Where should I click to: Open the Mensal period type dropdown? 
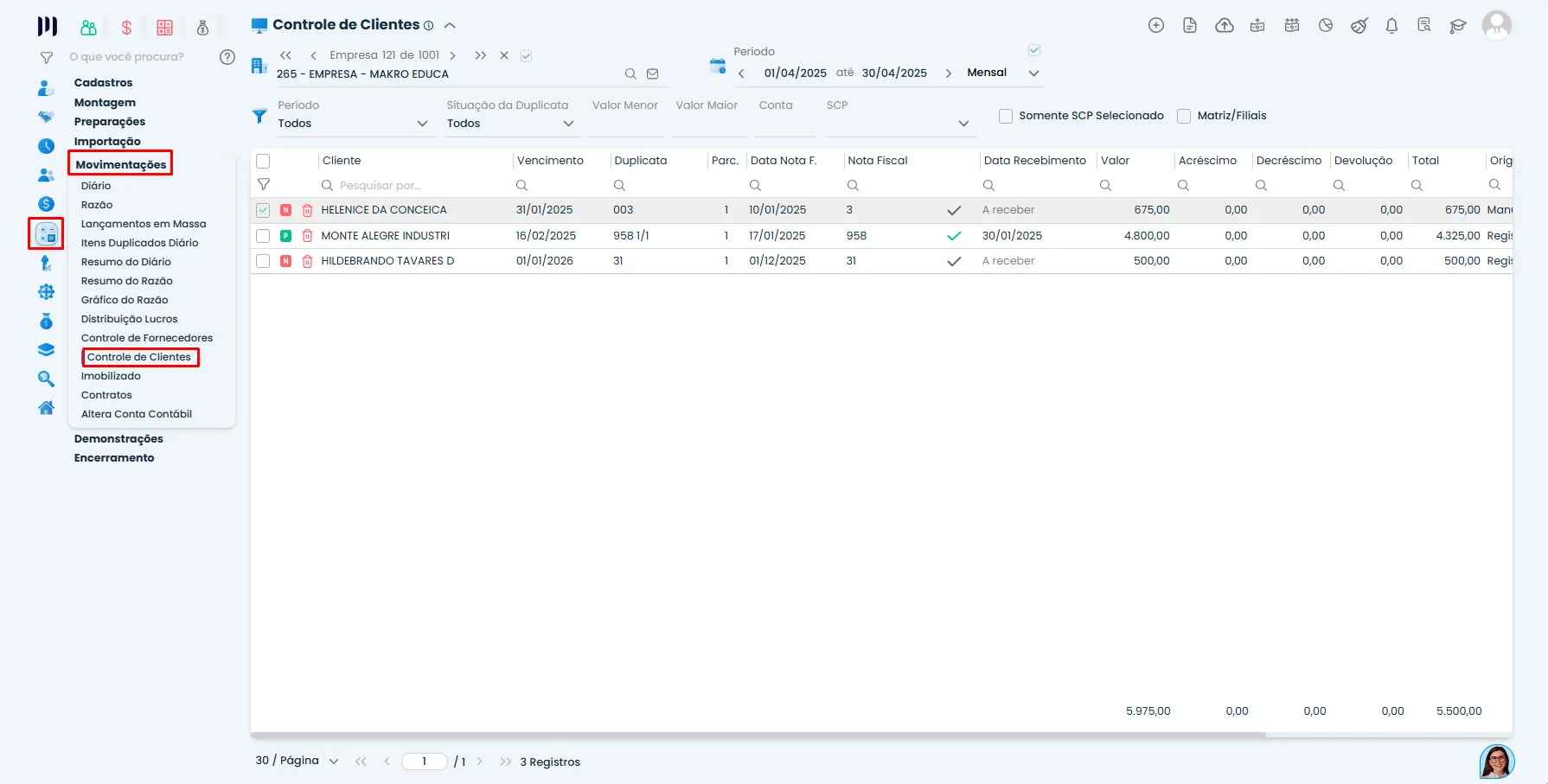[x=1003, y=73]
